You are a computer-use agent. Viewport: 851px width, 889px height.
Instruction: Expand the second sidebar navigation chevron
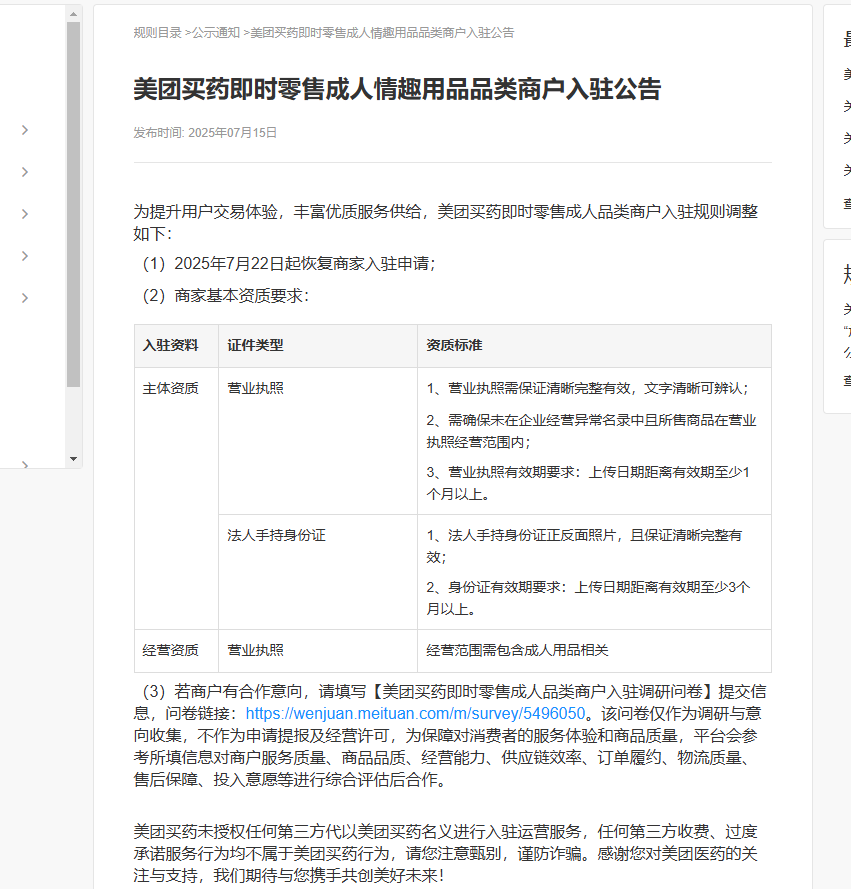click(24, 172)
